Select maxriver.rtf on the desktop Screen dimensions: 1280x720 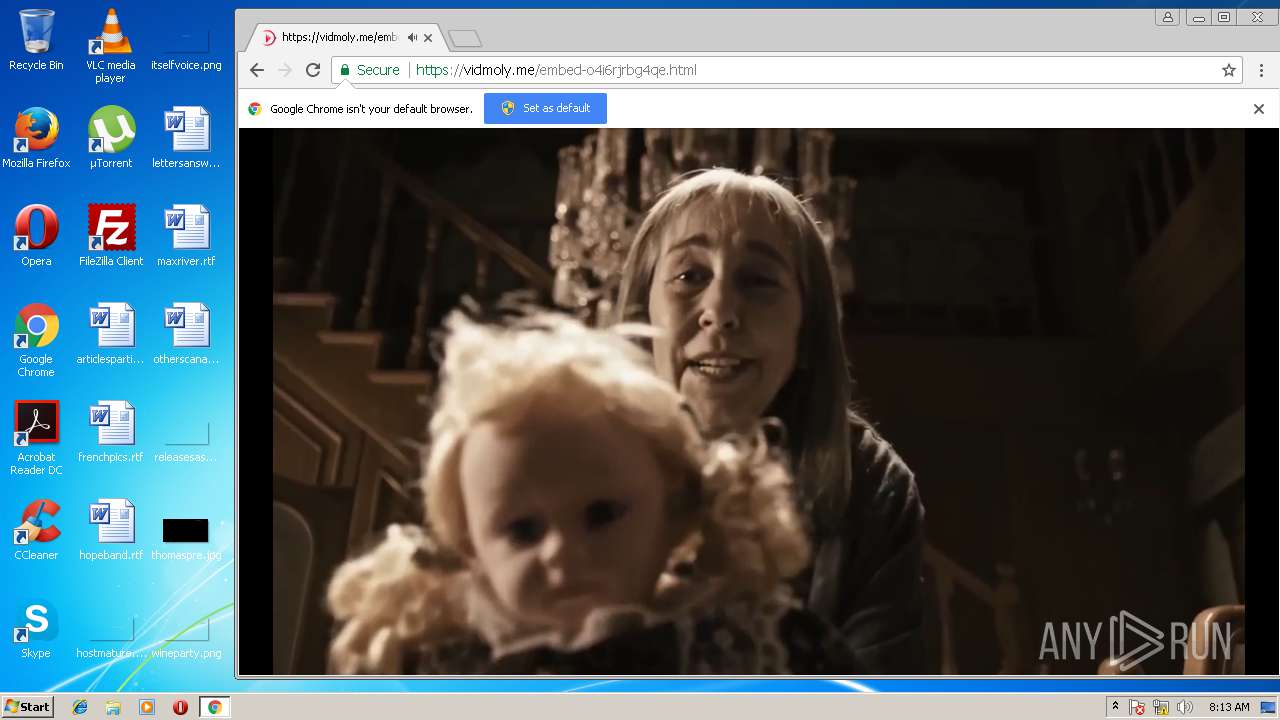(186, 236)
